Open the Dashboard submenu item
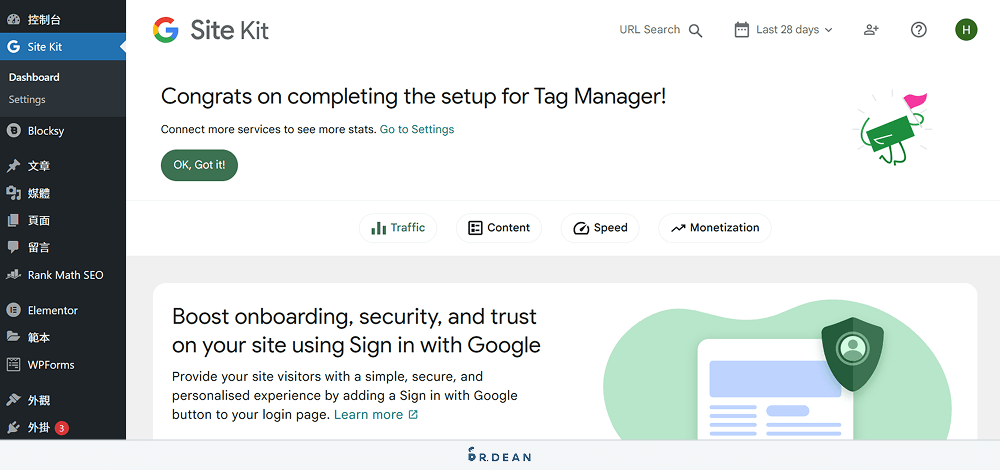The width and height of the screenshot is (1000, 470). tap(34, 77)
